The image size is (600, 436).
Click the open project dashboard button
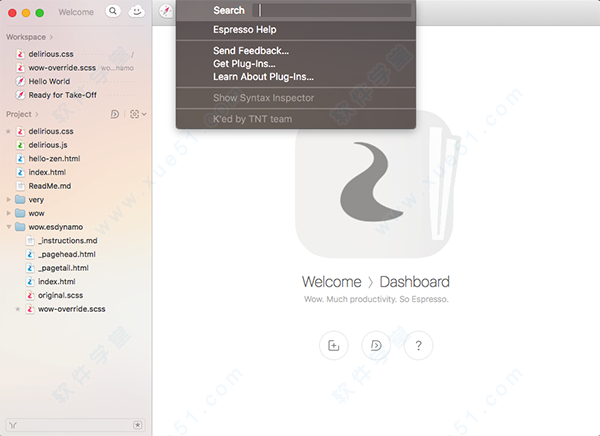pyautogui.click(x=376, y=346)
